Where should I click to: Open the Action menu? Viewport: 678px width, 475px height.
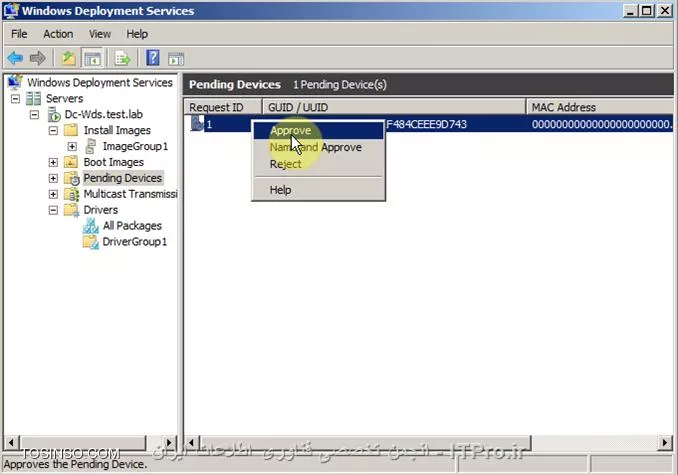tap(58, 34)
